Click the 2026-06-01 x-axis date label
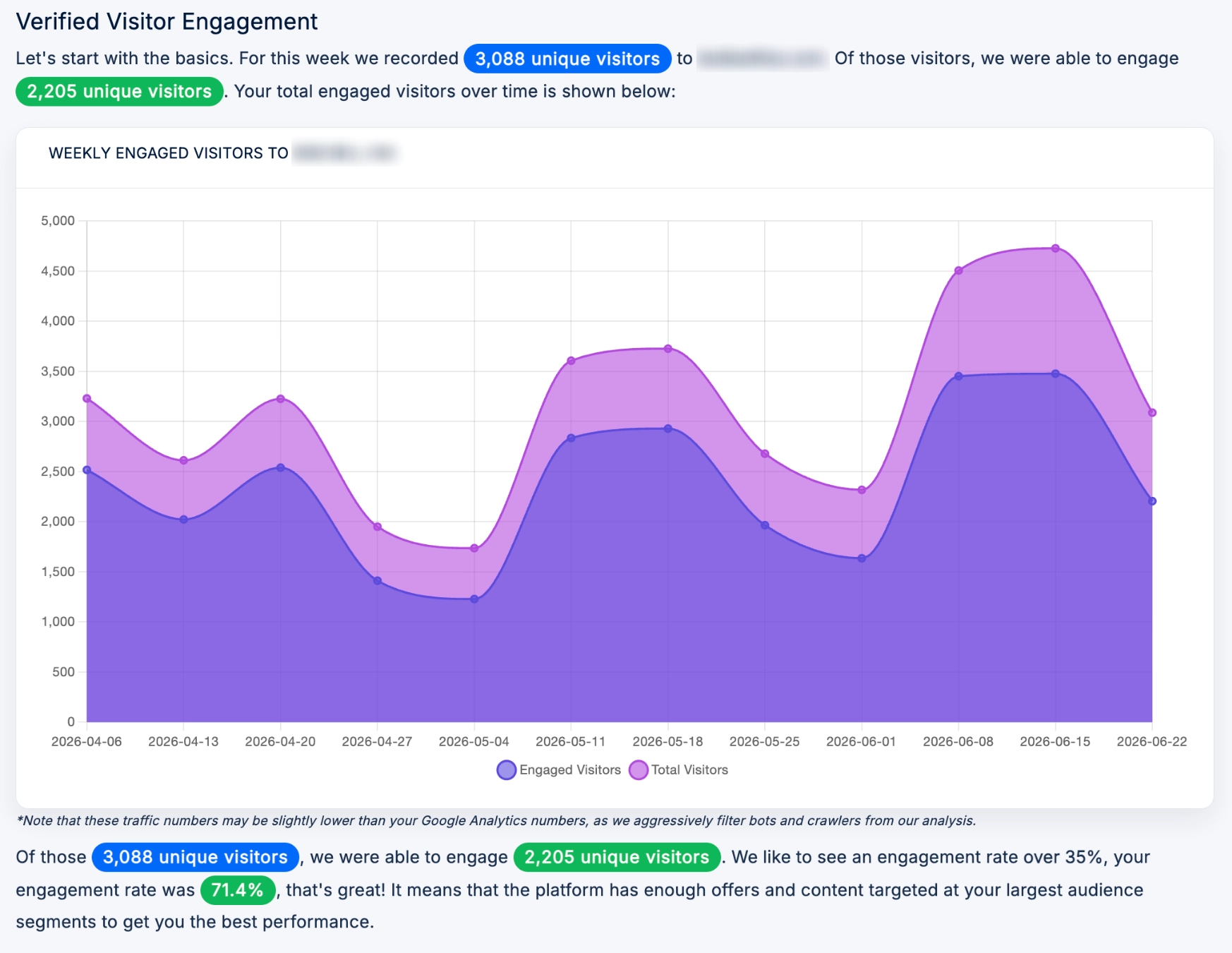The image size is (1232, 953). pos(862,741)
